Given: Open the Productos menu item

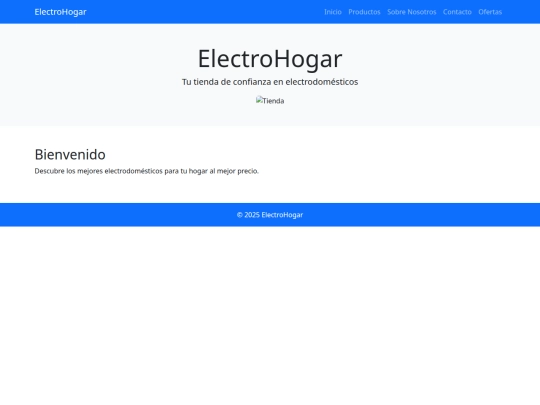Looking at the screenshot, I should [364, 12].
